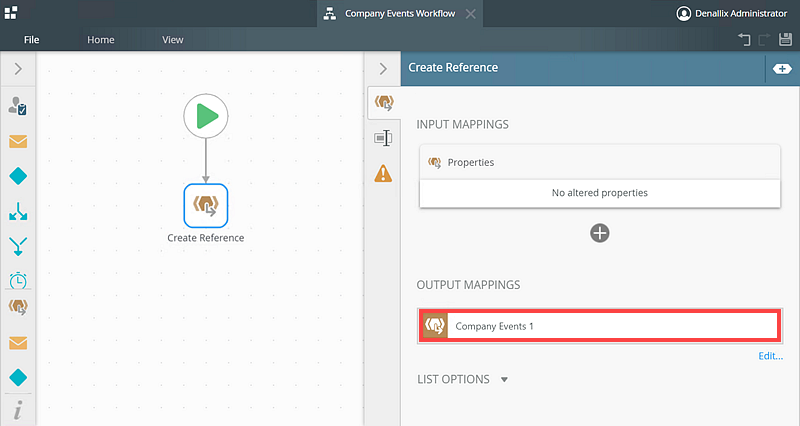Pick the Merge step icon in toolbox
The width and height of the screenshot is (800, 426).
click(18, 246)
